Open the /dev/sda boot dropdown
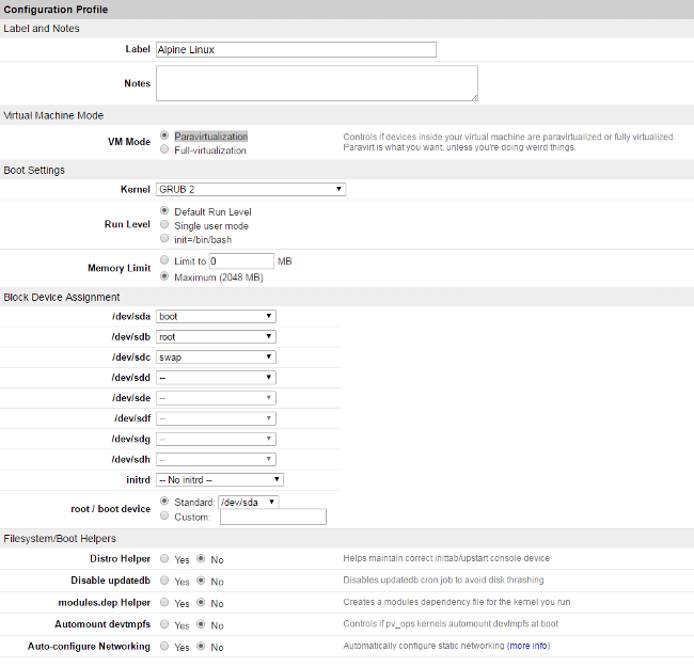694x667 pixels. [x=216, y=316]
